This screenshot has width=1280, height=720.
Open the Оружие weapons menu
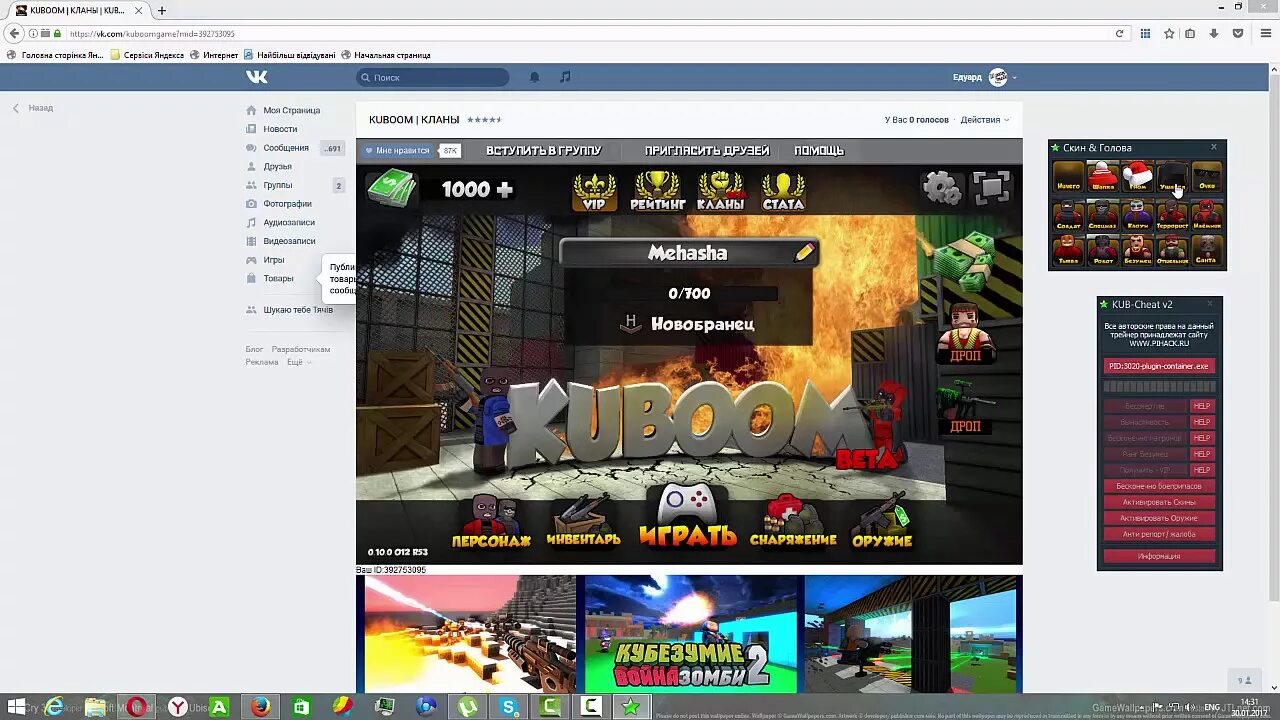[x=882, y=521]
